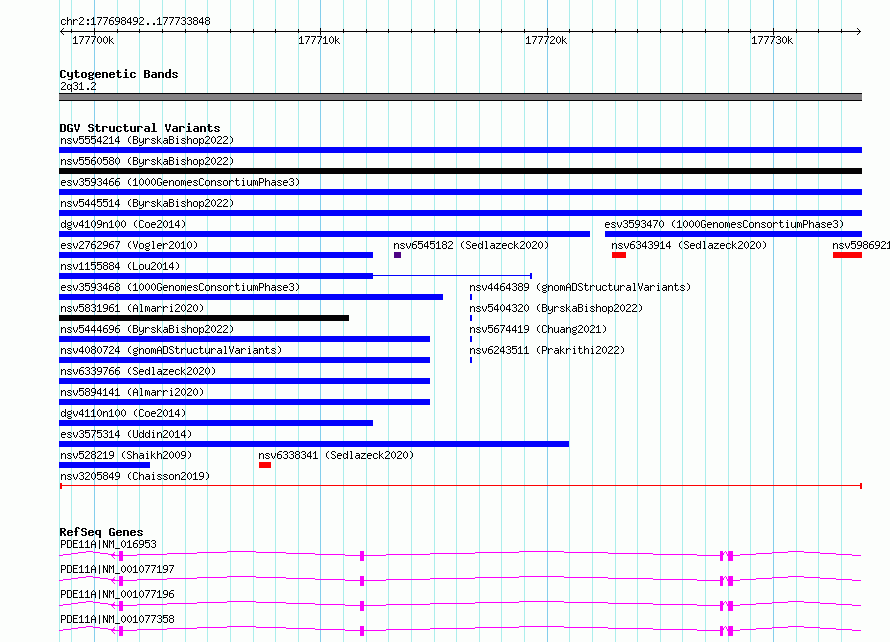Click nsv3205849 (Chaisson2019) label

pos(135,476)
